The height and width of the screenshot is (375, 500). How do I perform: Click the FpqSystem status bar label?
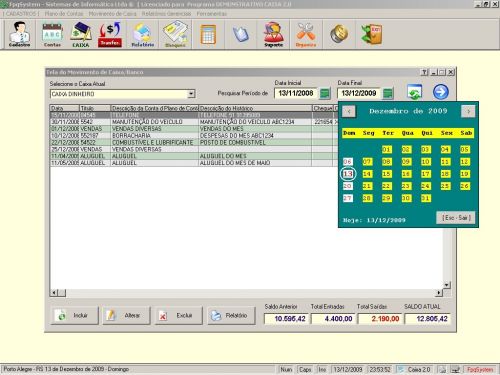[480, 369]
